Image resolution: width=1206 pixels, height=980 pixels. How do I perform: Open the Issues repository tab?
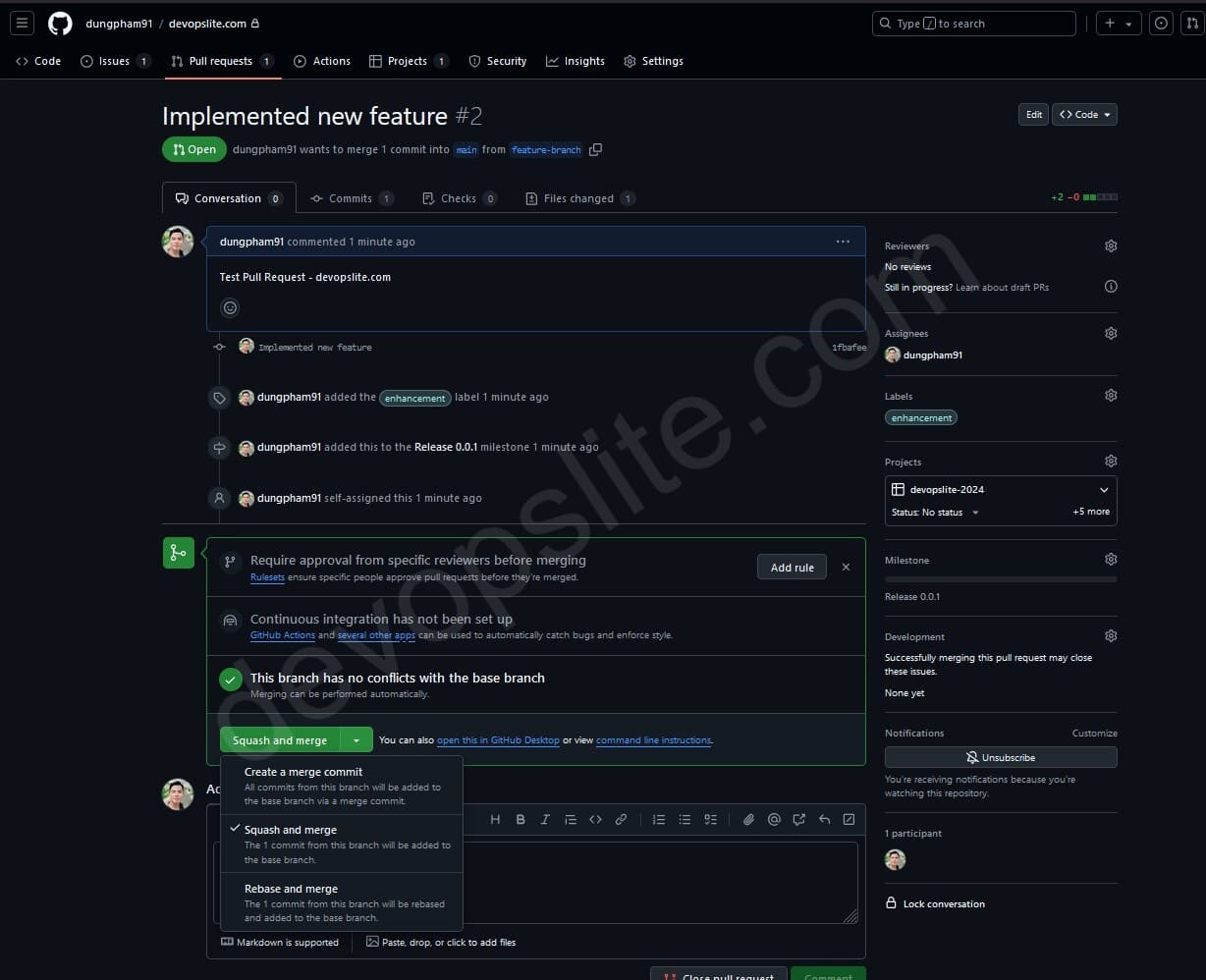tap(115, 61)
